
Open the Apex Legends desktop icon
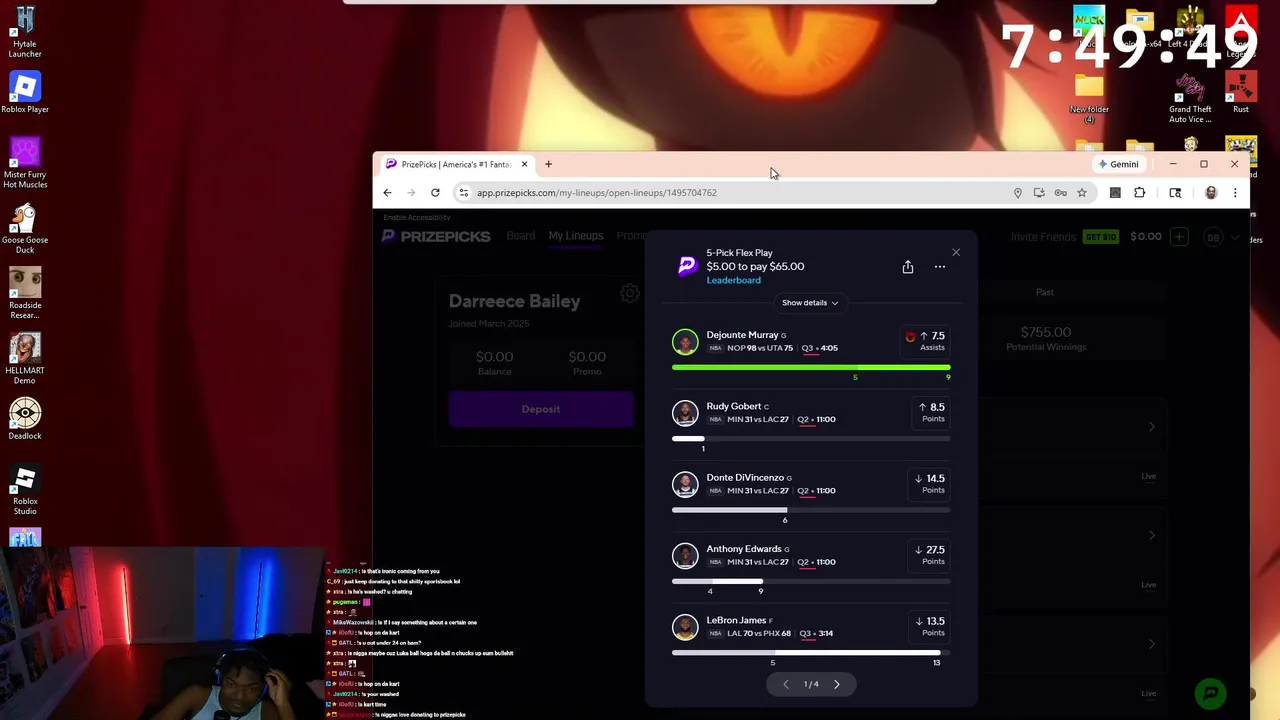pos(1241,30)
